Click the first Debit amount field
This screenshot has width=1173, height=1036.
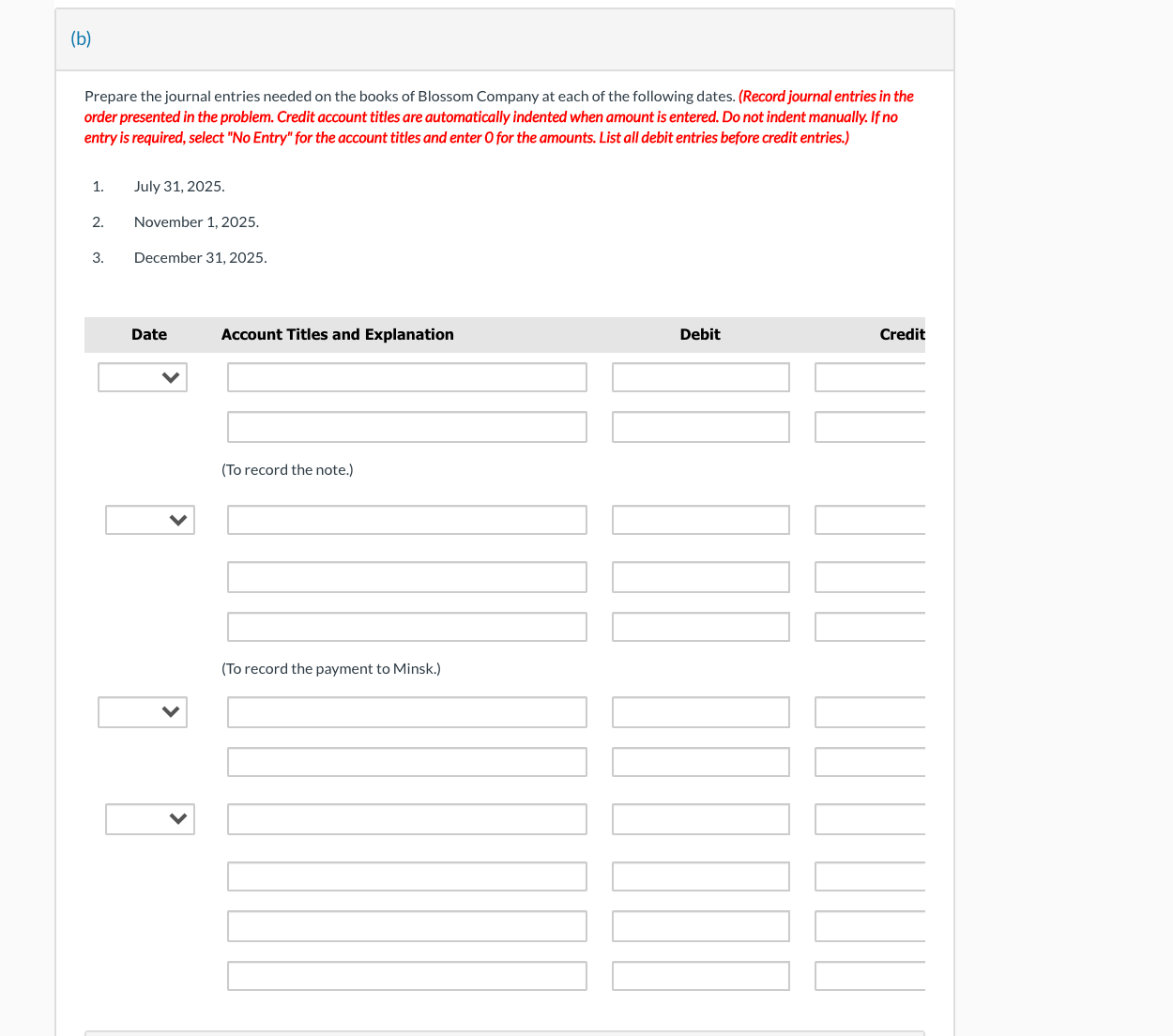[x=700, y=376]
